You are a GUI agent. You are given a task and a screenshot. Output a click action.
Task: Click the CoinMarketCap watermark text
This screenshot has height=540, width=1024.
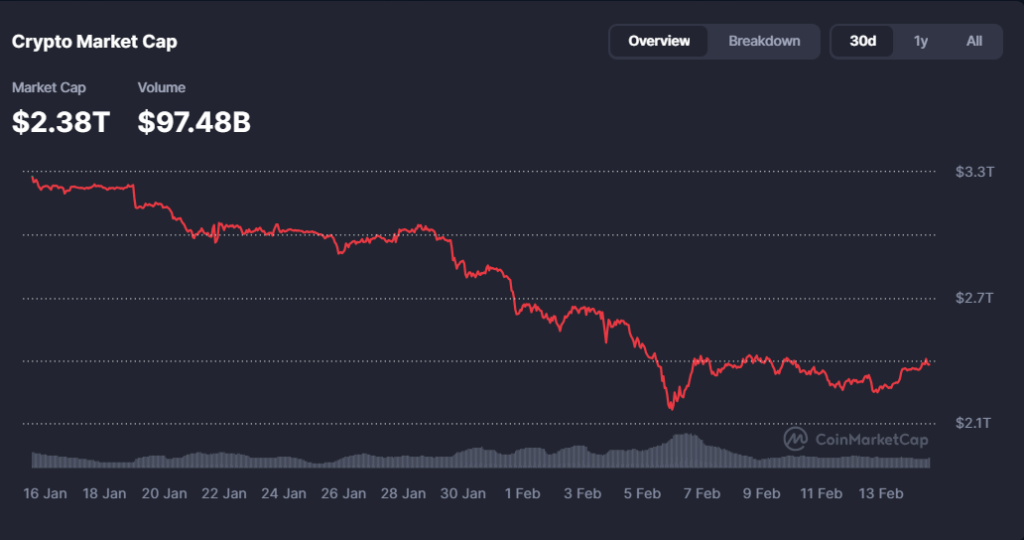pyautogui.click(x=872, y=440)
